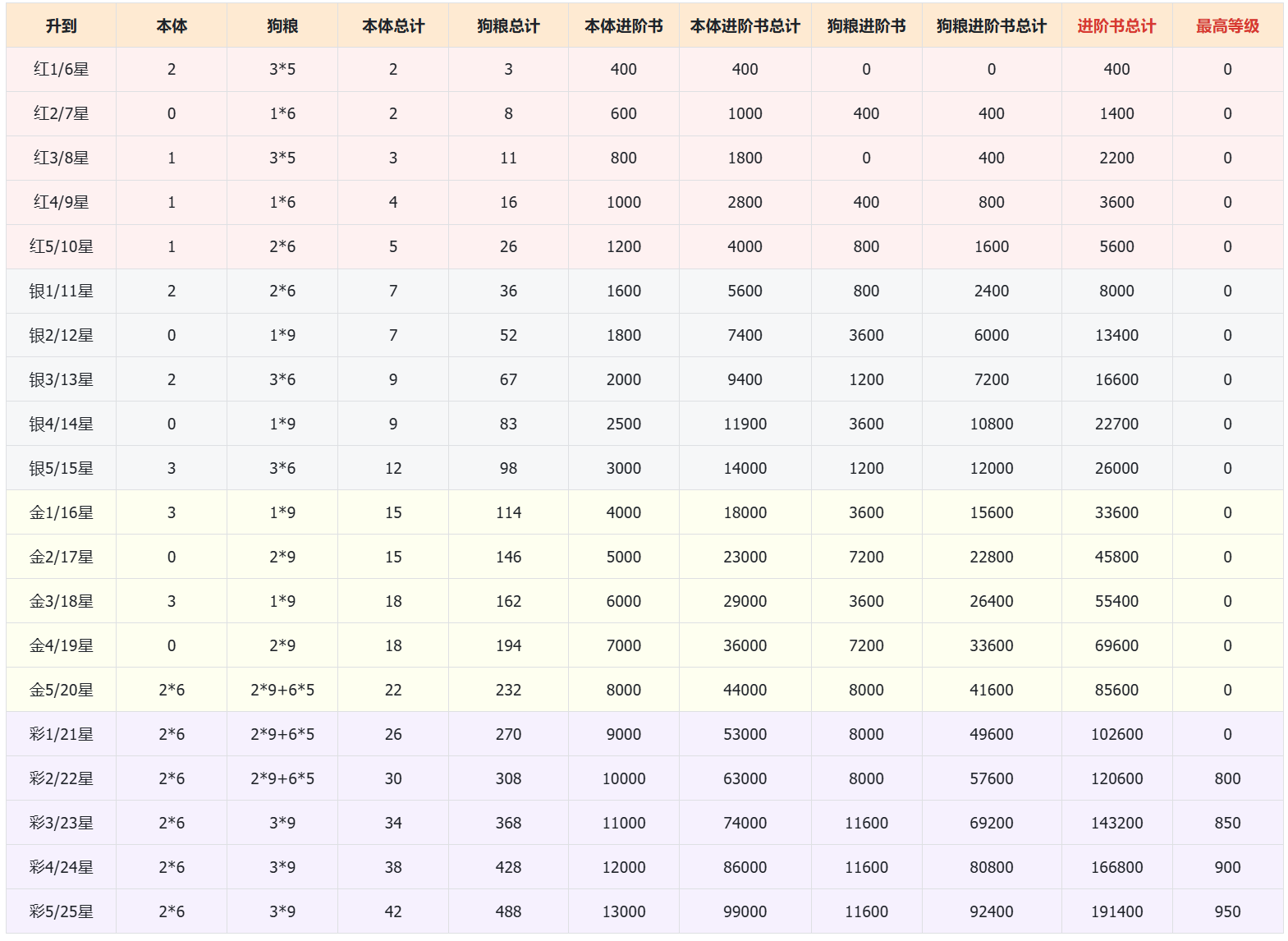This screenshot has height=941, width=1288.
Task: Select the 银1/11星 row label
Action: (61, 291)
